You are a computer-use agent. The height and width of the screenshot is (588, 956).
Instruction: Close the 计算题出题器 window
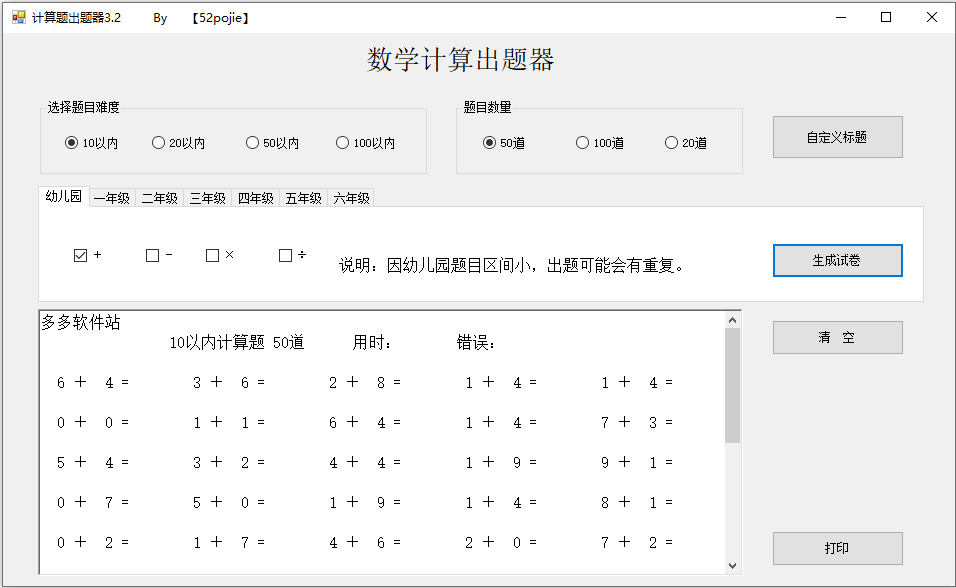click(x=932, y=17)
